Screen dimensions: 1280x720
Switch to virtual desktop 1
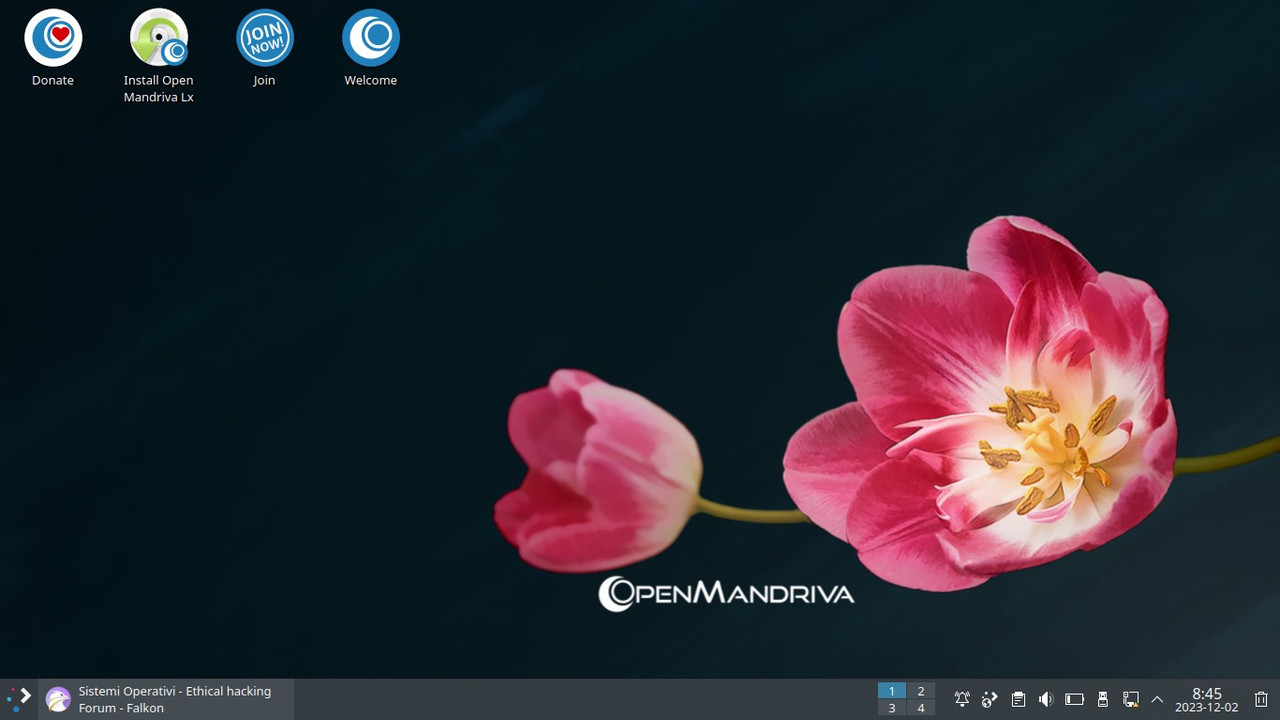[x=892, y=691]
